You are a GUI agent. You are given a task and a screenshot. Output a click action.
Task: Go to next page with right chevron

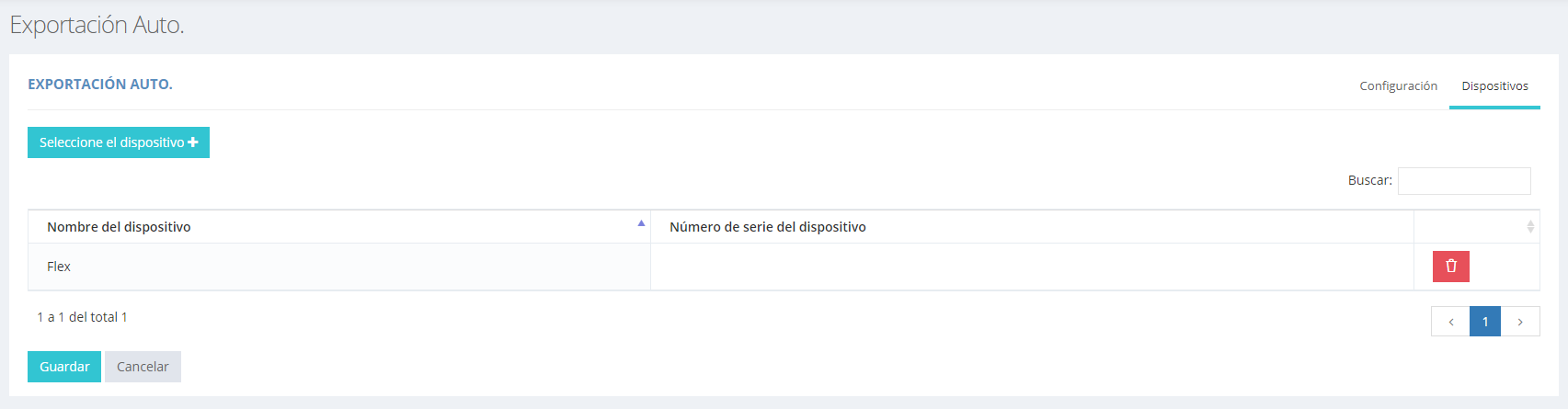pyautogui.click(x=1520, y=322)
